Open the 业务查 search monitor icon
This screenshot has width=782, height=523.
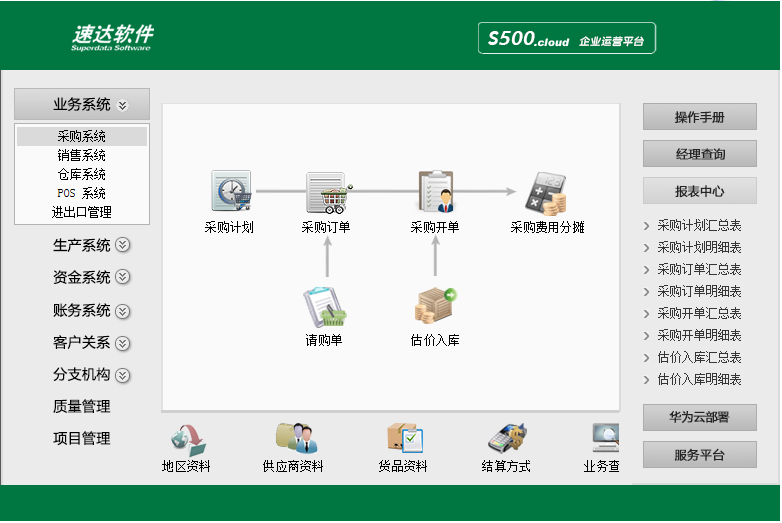coord(606,437)
